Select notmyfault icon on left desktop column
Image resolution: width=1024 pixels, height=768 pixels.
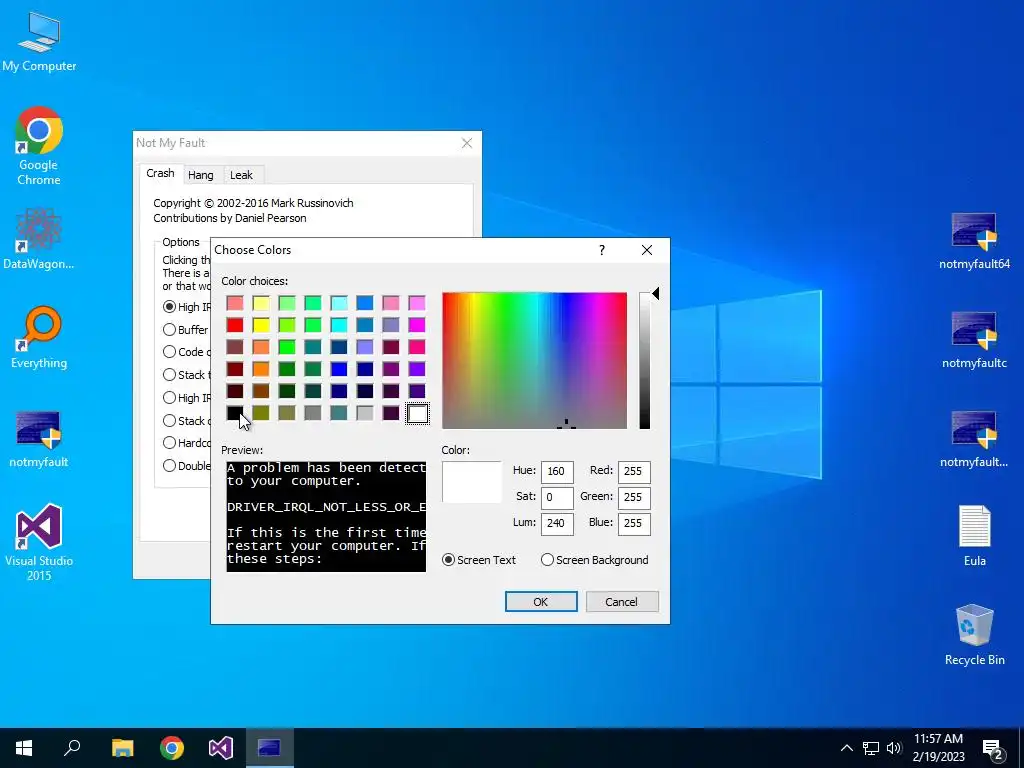(x=39, y=439)
